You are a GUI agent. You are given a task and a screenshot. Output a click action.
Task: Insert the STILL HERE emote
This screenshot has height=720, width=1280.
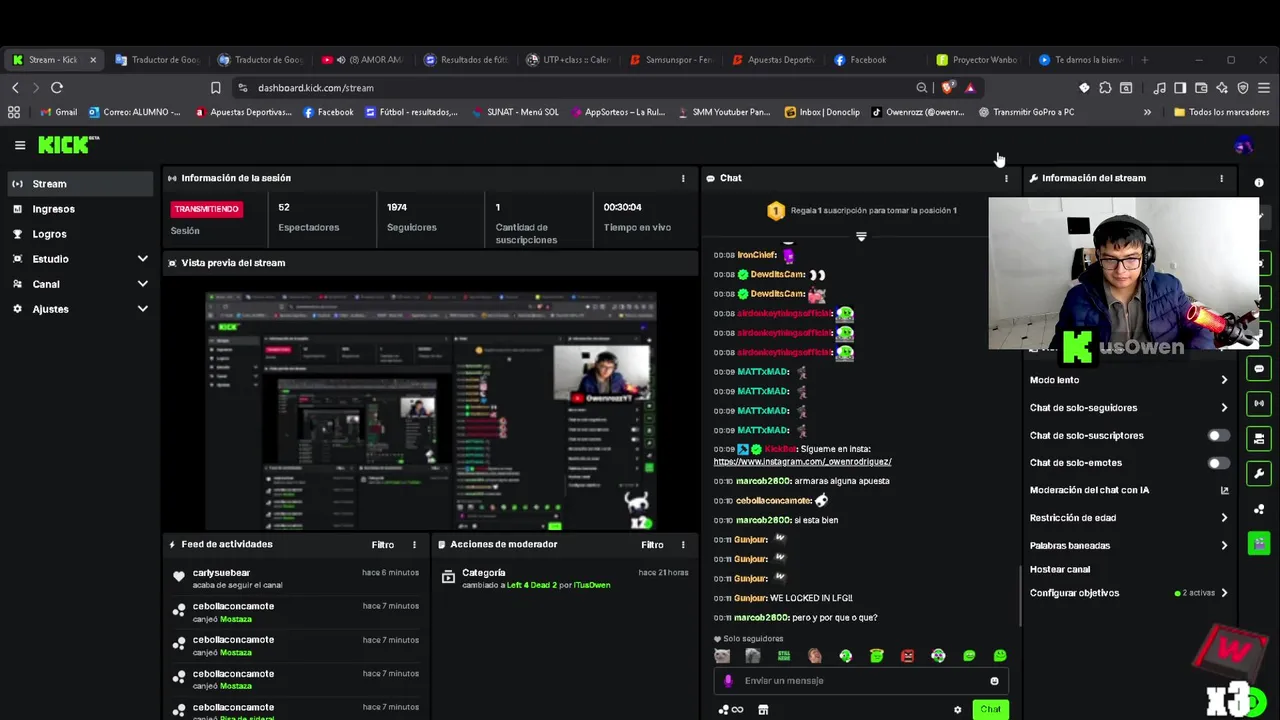[784, 656]
